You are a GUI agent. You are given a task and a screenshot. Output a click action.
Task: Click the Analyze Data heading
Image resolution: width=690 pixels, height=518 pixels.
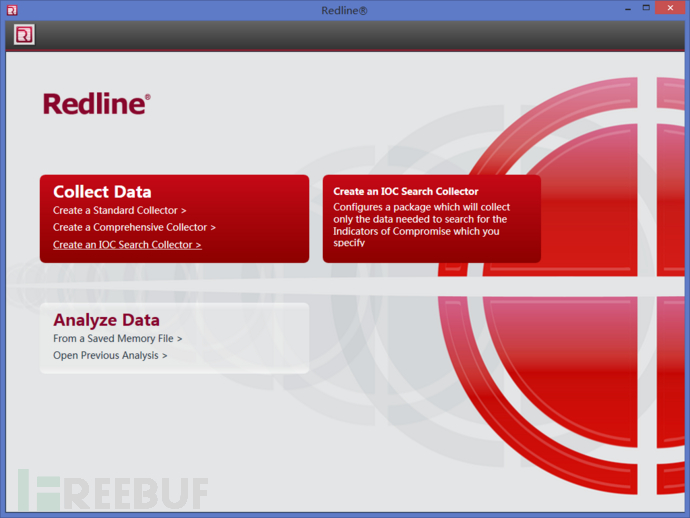pyautogui.click(x=106, y=320)
